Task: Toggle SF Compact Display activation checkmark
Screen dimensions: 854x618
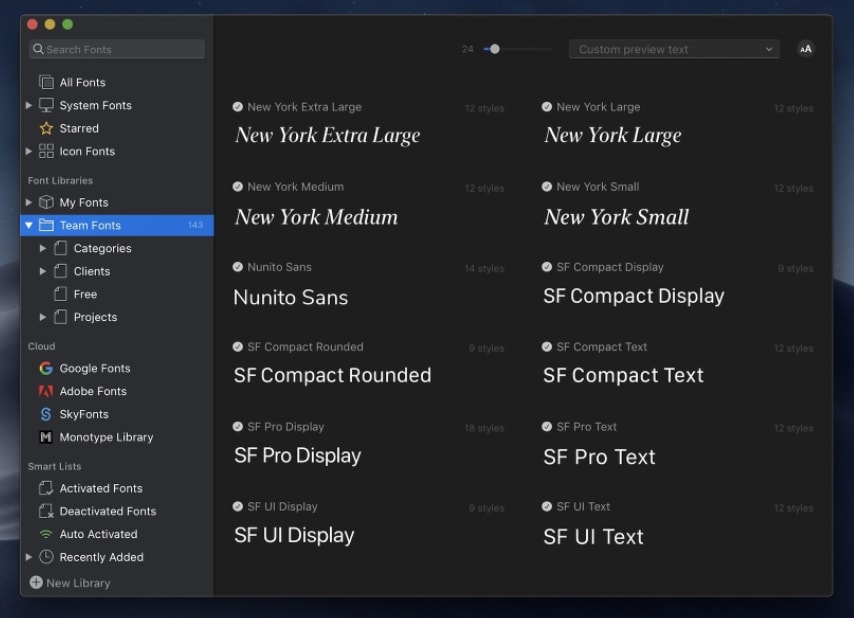Action: [547, 267]
